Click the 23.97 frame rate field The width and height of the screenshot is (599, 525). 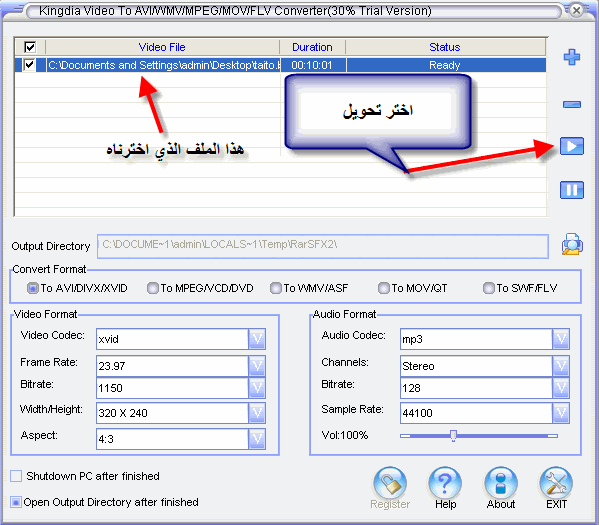(x=172, y=366)
